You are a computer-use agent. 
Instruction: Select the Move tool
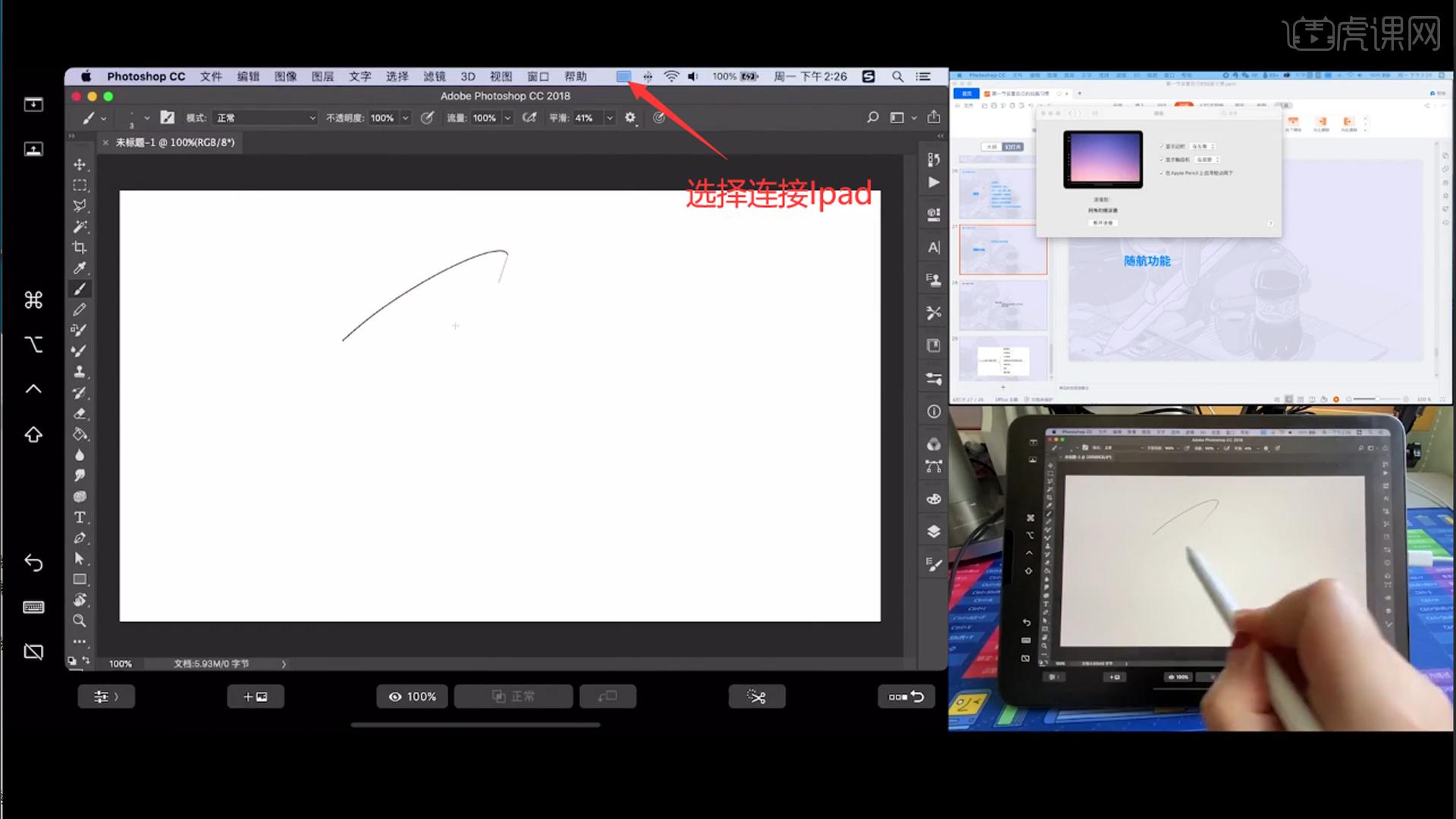pos(80,165)
